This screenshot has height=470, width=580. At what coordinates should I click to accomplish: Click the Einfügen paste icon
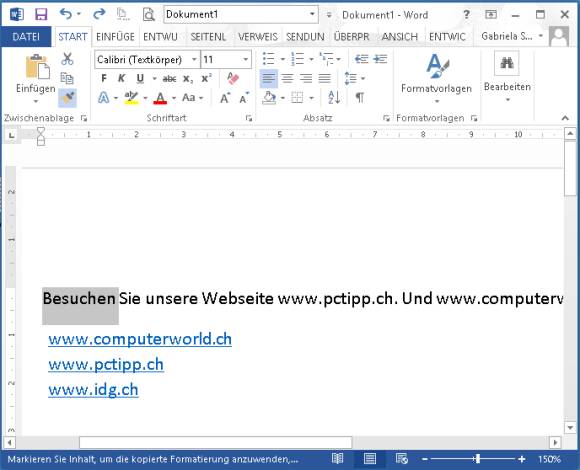(37, 67)
